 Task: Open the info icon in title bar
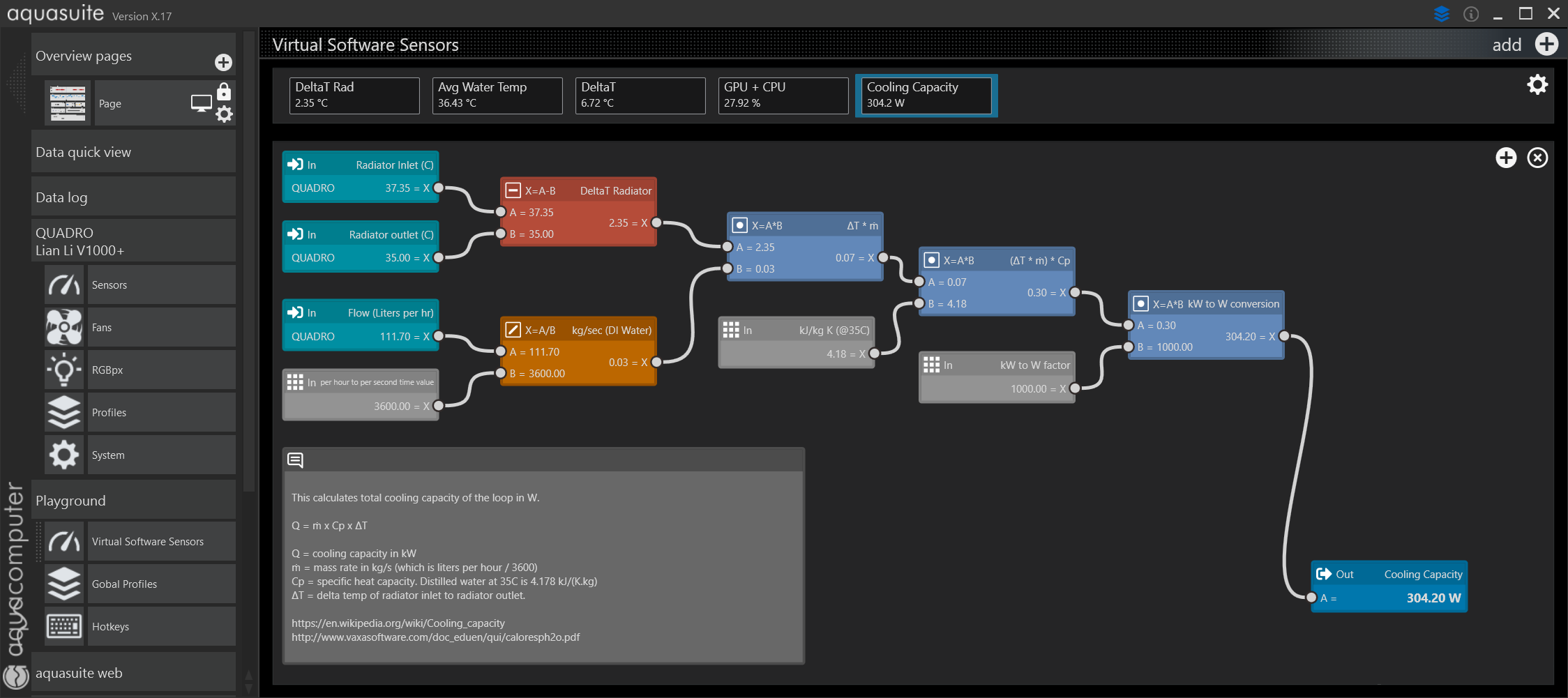pyautogui.click(x=1471, y=14)
